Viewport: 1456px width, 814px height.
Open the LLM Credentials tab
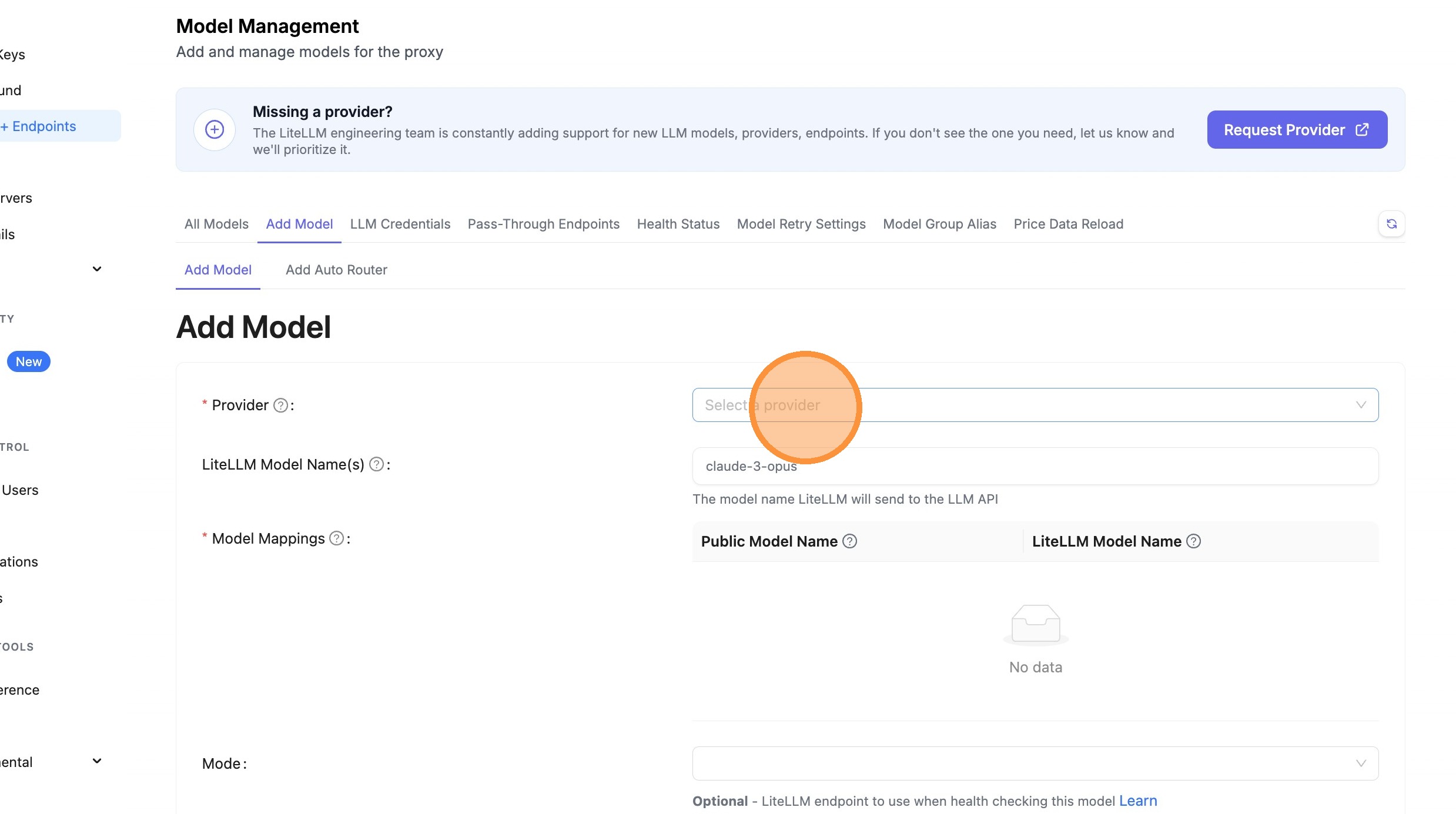click(x=400, y=224)
